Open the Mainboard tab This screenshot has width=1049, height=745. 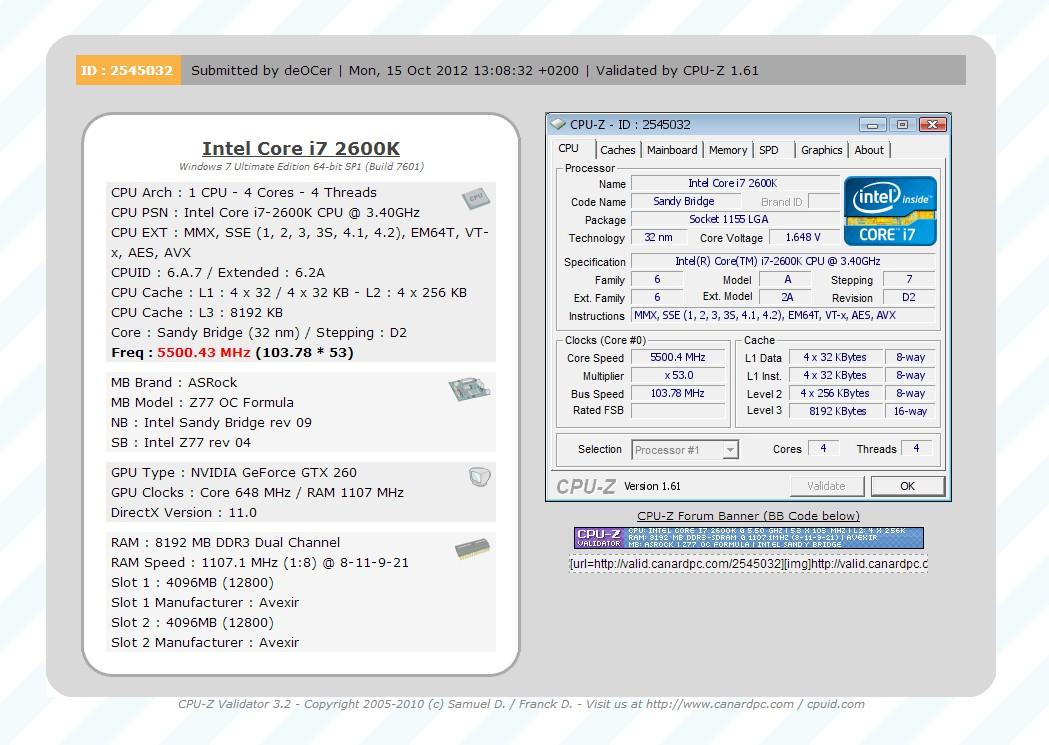click(x=672, y=150)
